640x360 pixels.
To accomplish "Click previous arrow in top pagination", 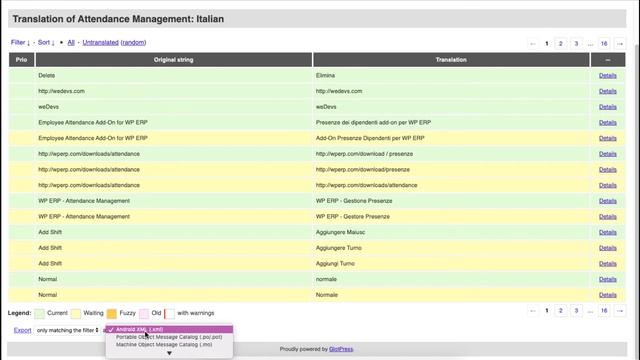I will pyautogui.click(x=533, y=44).
